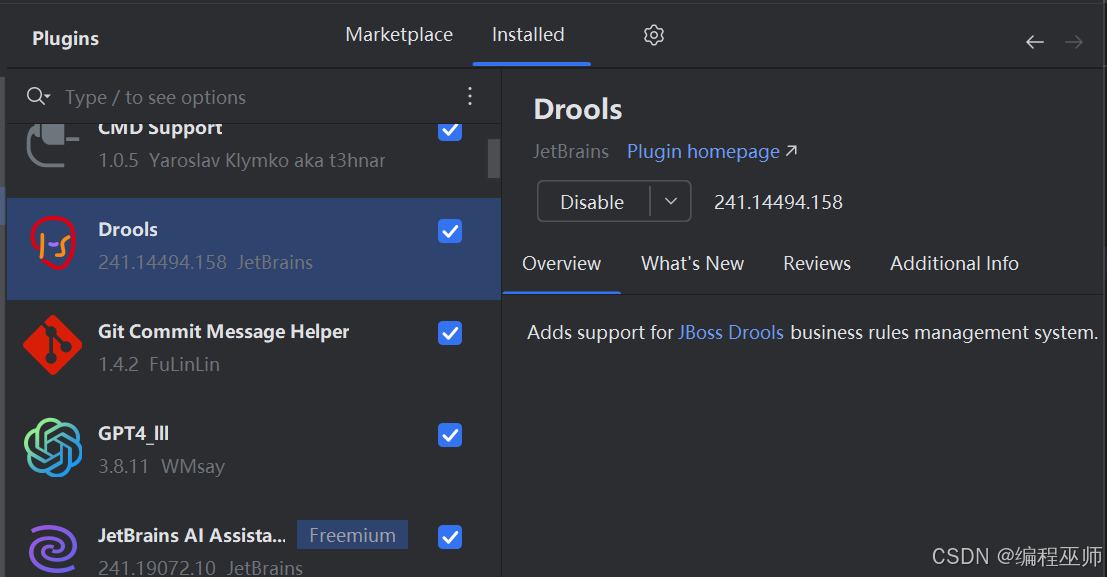Open the Reviews tab
The image size is (1107, 577).
817,263
